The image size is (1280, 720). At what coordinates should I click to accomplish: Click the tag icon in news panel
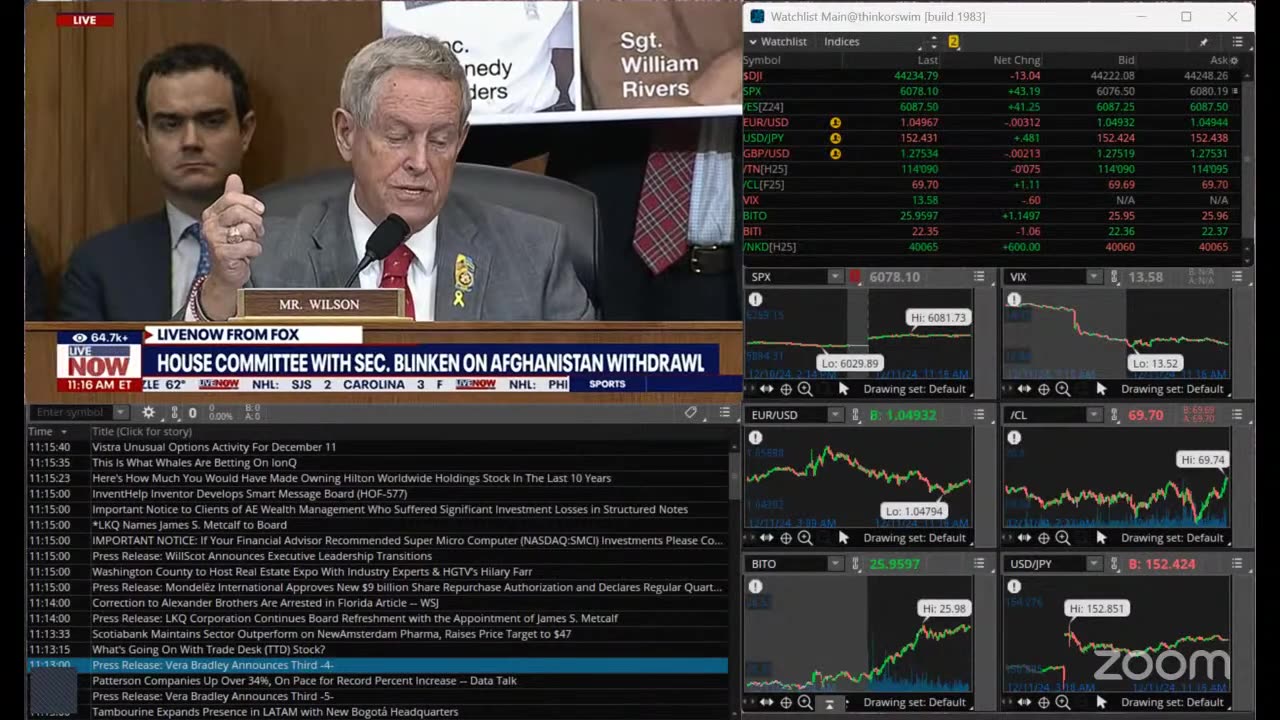[x=691, y=412]
